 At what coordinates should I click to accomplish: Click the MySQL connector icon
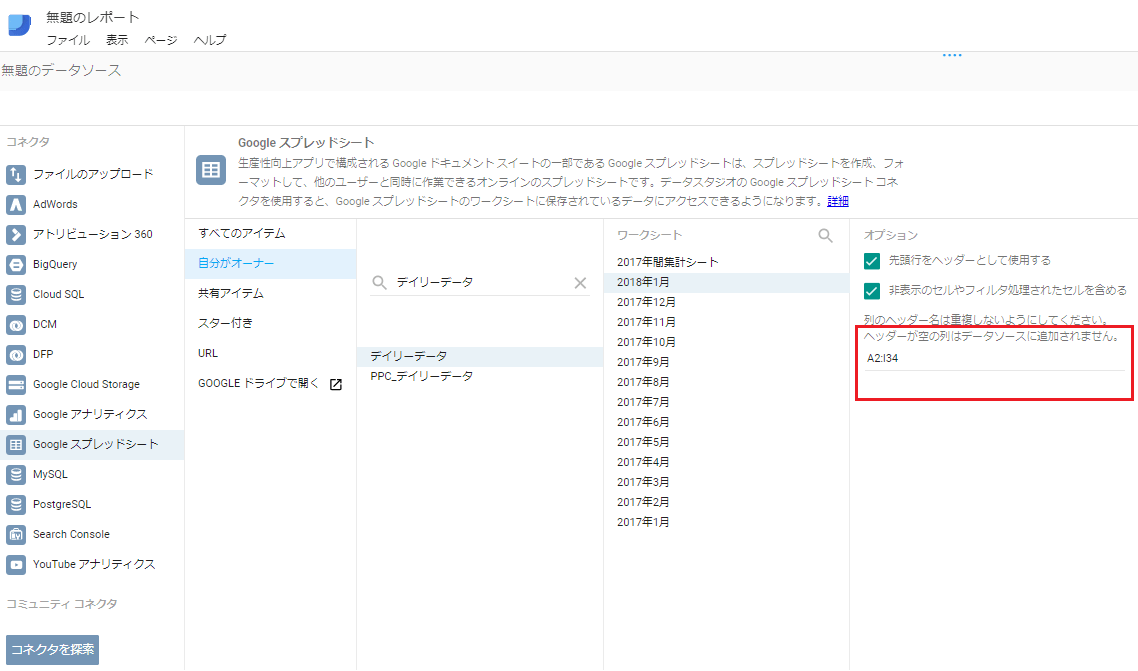[16, 474]
